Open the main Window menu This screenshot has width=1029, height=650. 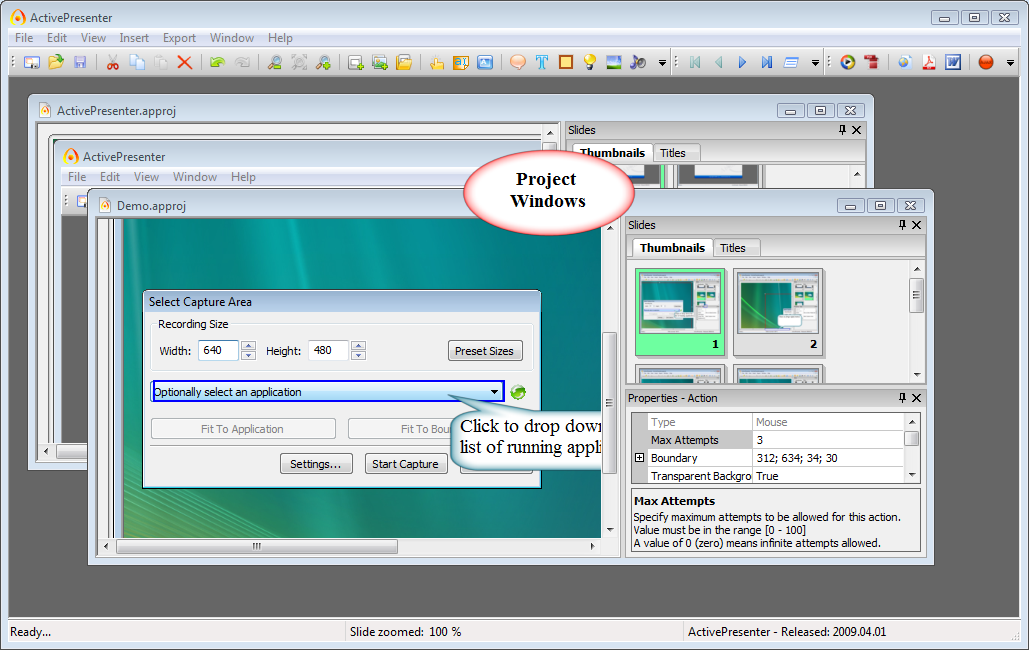(232, 38)
